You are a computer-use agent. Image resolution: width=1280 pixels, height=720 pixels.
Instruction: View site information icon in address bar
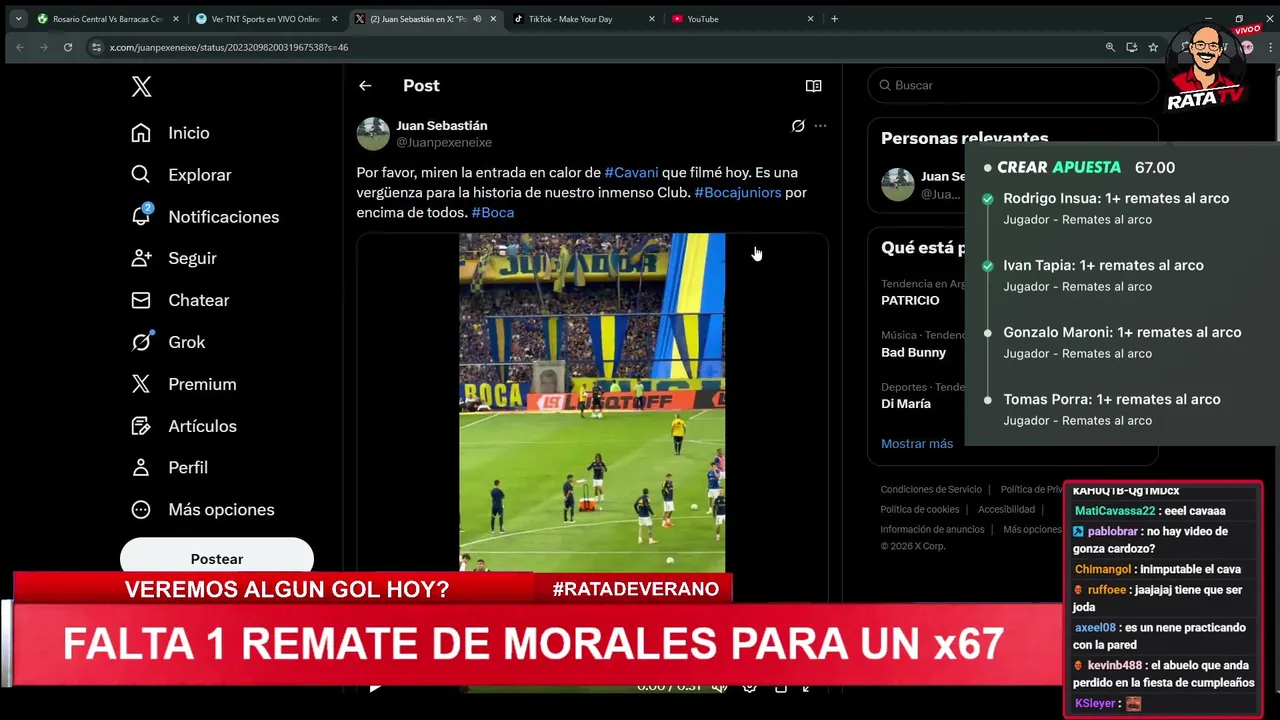click(96, 47)
